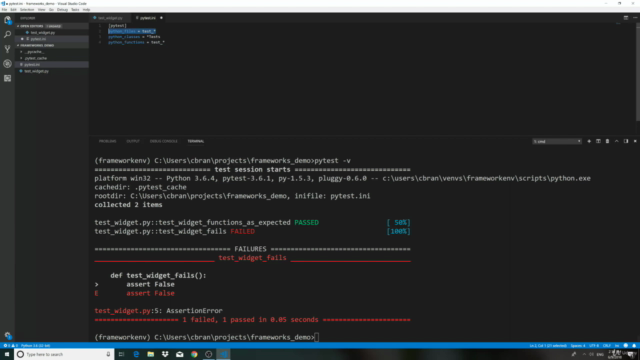Show hidden system tray icons

(x=584, y=354)
